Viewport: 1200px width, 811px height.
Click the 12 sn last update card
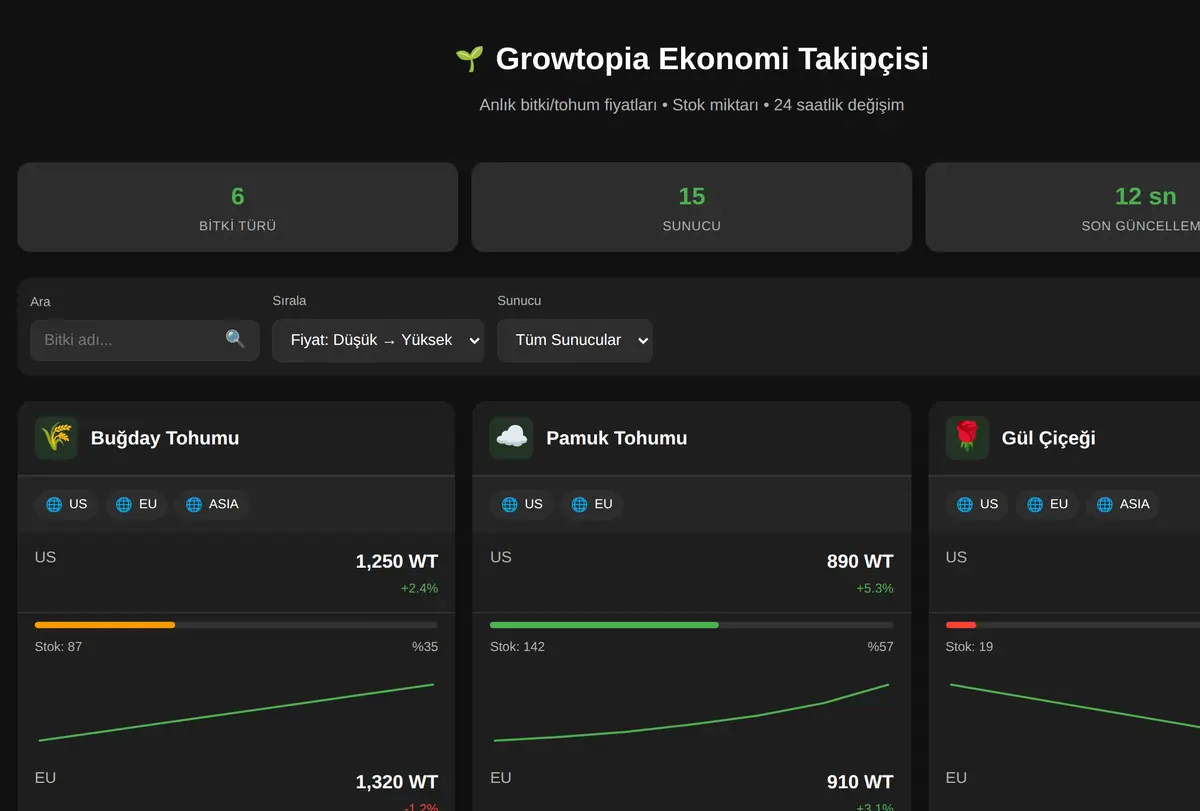coord(1063,207)
